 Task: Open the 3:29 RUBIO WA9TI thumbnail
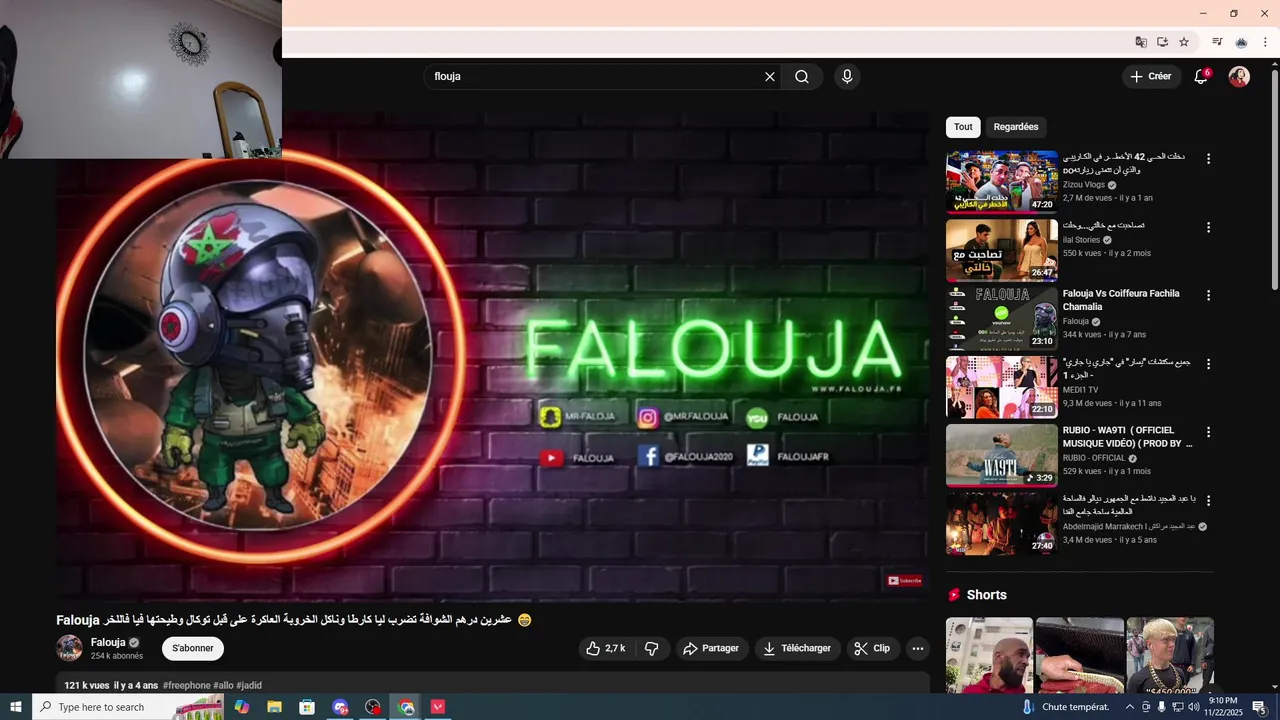[1002, 455]
